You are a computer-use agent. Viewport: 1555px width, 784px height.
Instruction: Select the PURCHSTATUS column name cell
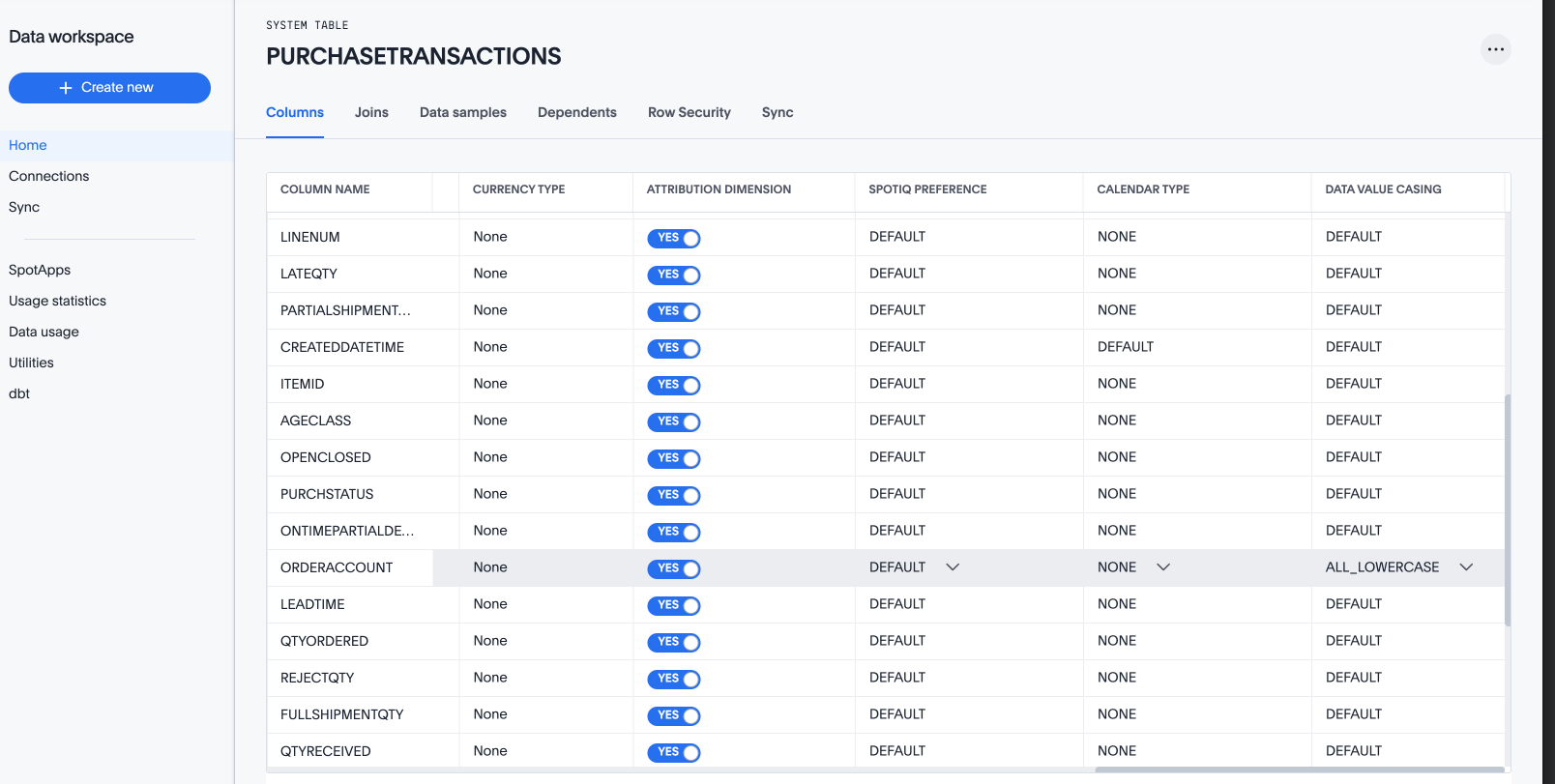coord(327,494)
